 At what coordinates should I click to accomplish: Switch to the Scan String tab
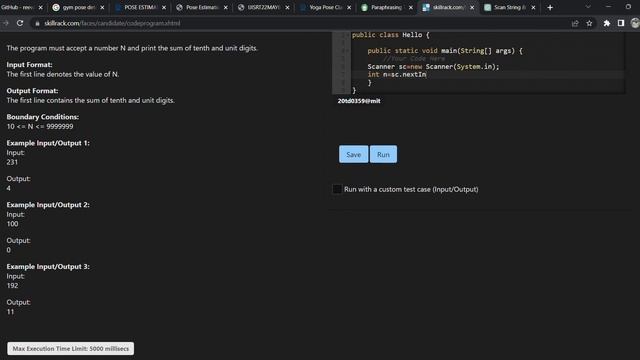(x=509, y=7)
